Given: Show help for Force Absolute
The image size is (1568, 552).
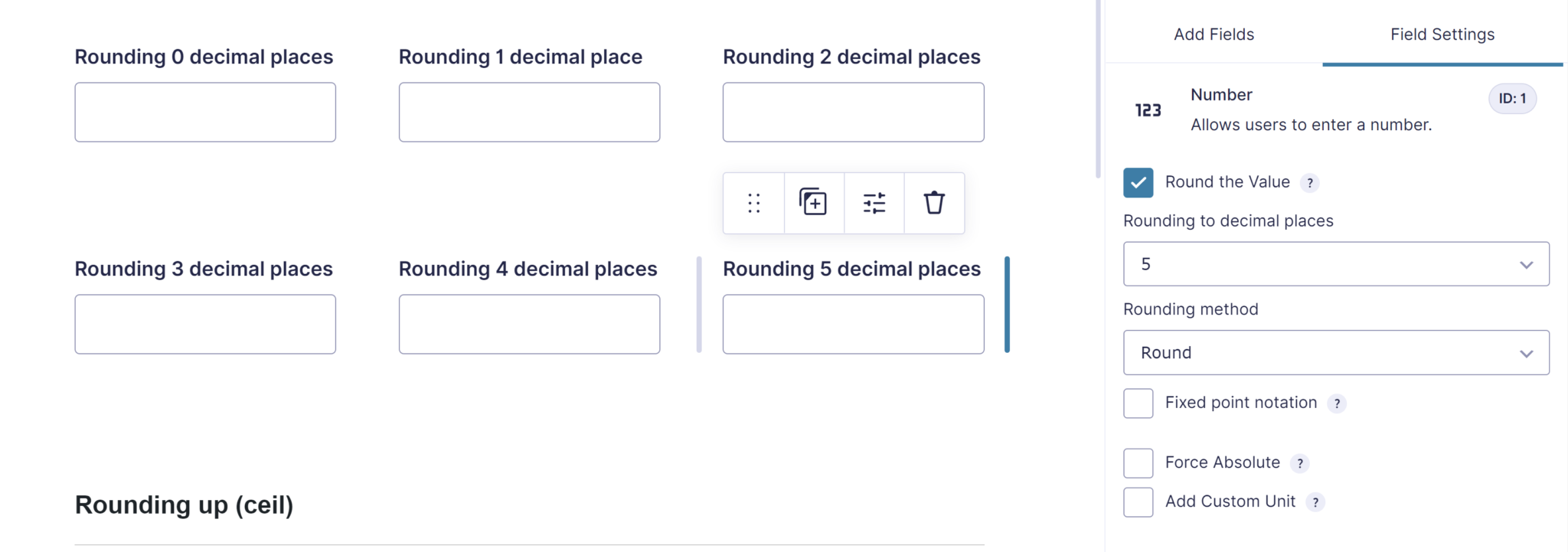Looking at the screenshot, I should [x=1300, y=463].
